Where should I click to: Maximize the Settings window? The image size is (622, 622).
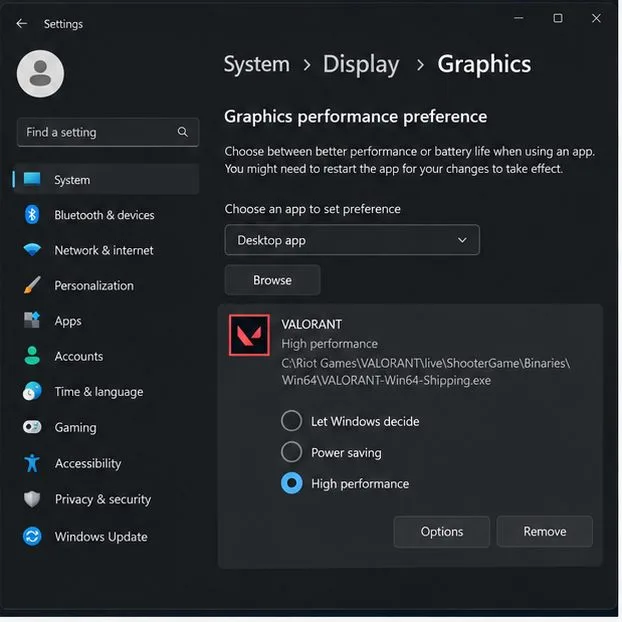click(558, 18)
